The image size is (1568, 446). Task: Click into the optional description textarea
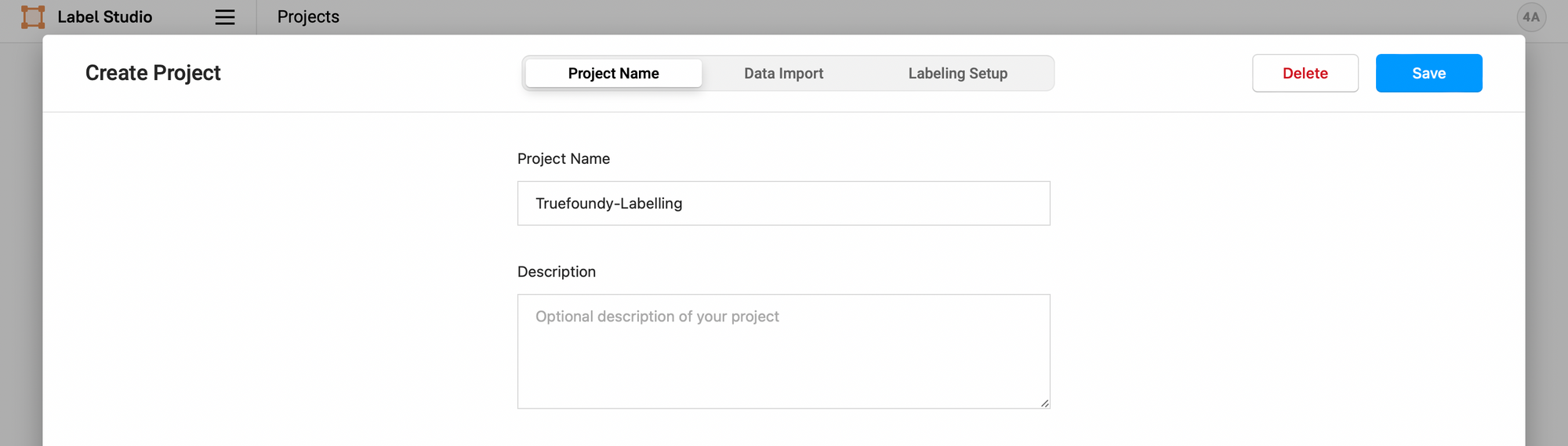coord(783,351)
